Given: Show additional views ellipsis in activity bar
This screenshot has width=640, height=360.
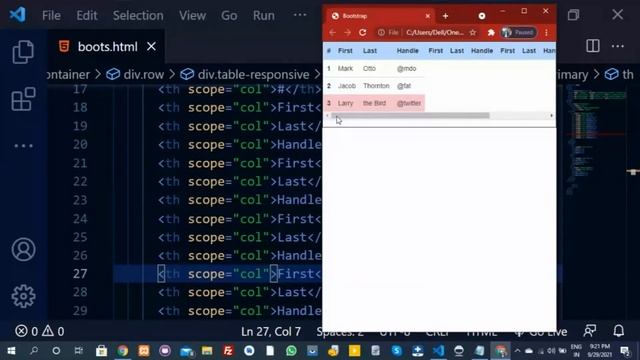Looking at the screenshot, I should (23, 146).
